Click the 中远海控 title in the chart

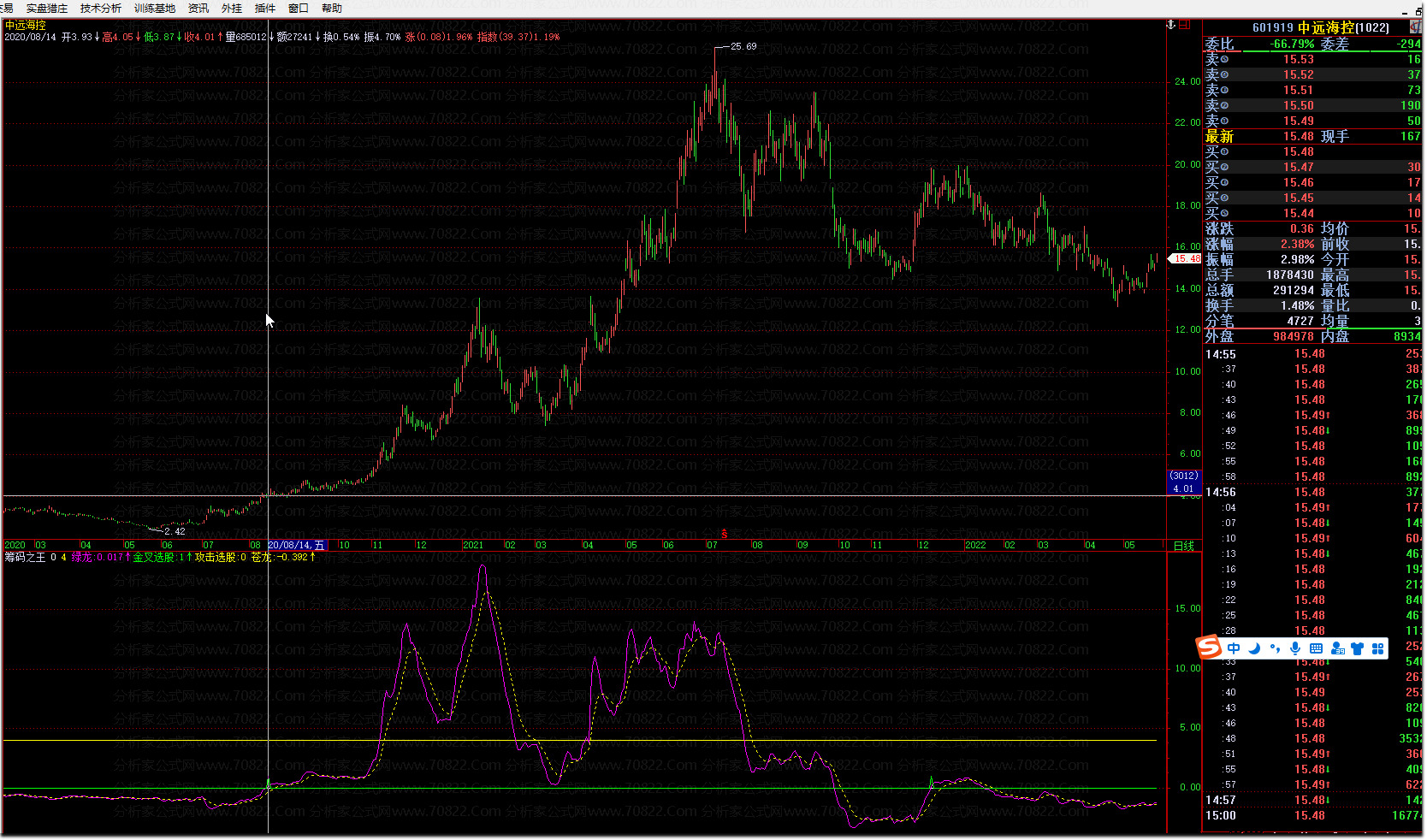pyautogui.click(x=26, y=26)
